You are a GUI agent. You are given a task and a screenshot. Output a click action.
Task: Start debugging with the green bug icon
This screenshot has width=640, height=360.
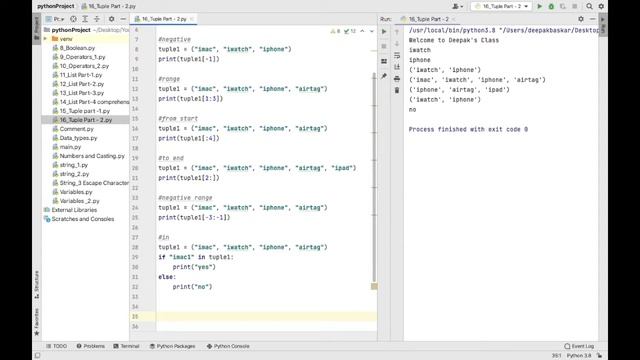tap(551, 7)
